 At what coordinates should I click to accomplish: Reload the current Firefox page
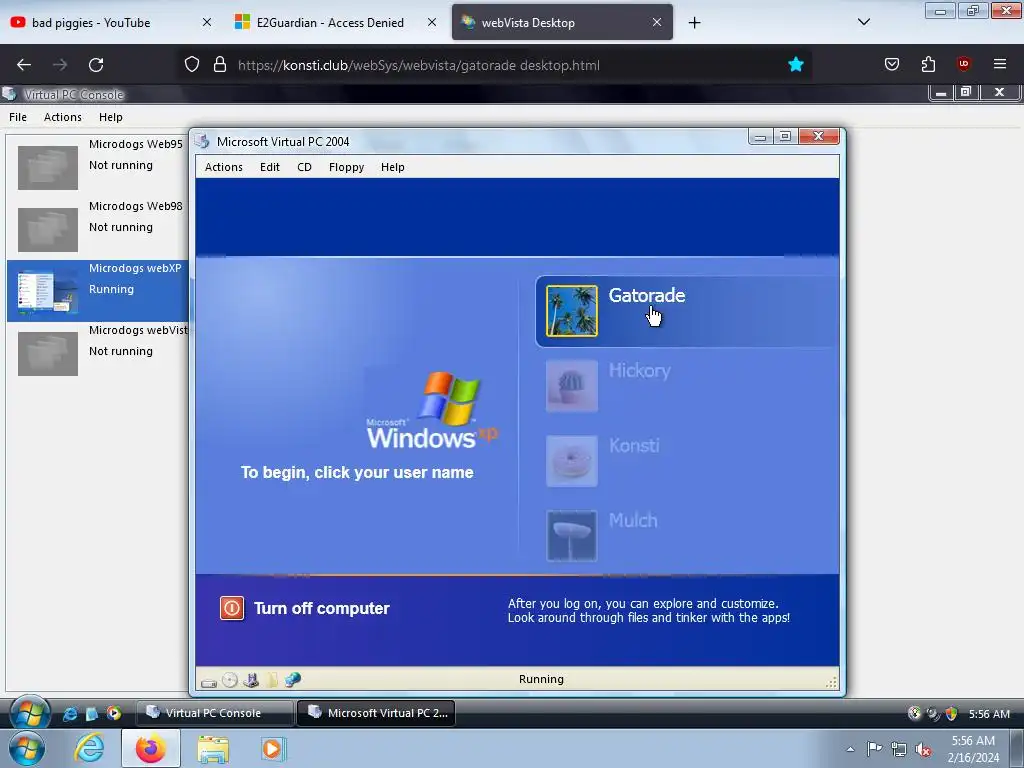pyautogui.click(x=96, y=65)
